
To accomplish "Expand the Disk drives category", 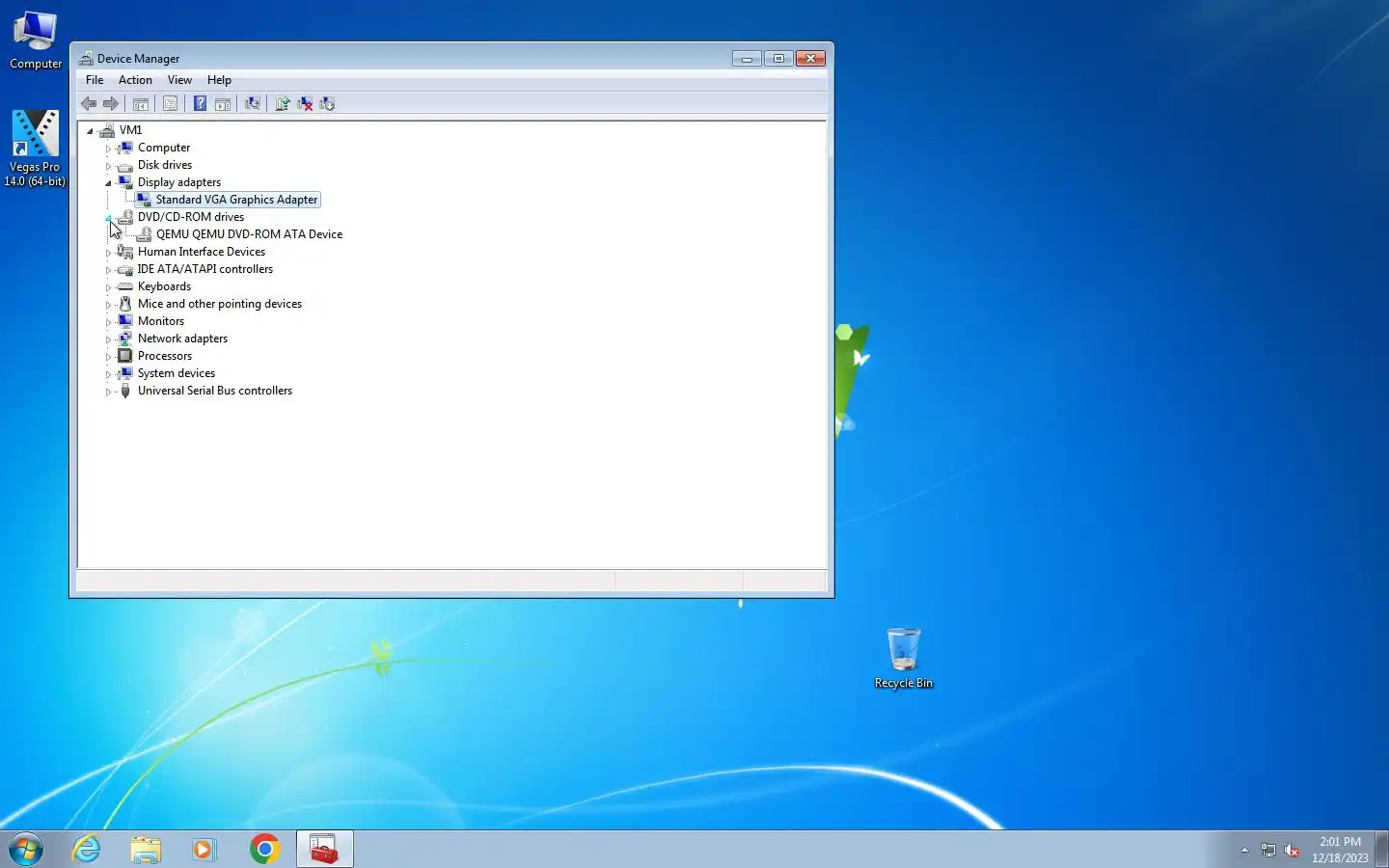I will click(x=108, y=166).
